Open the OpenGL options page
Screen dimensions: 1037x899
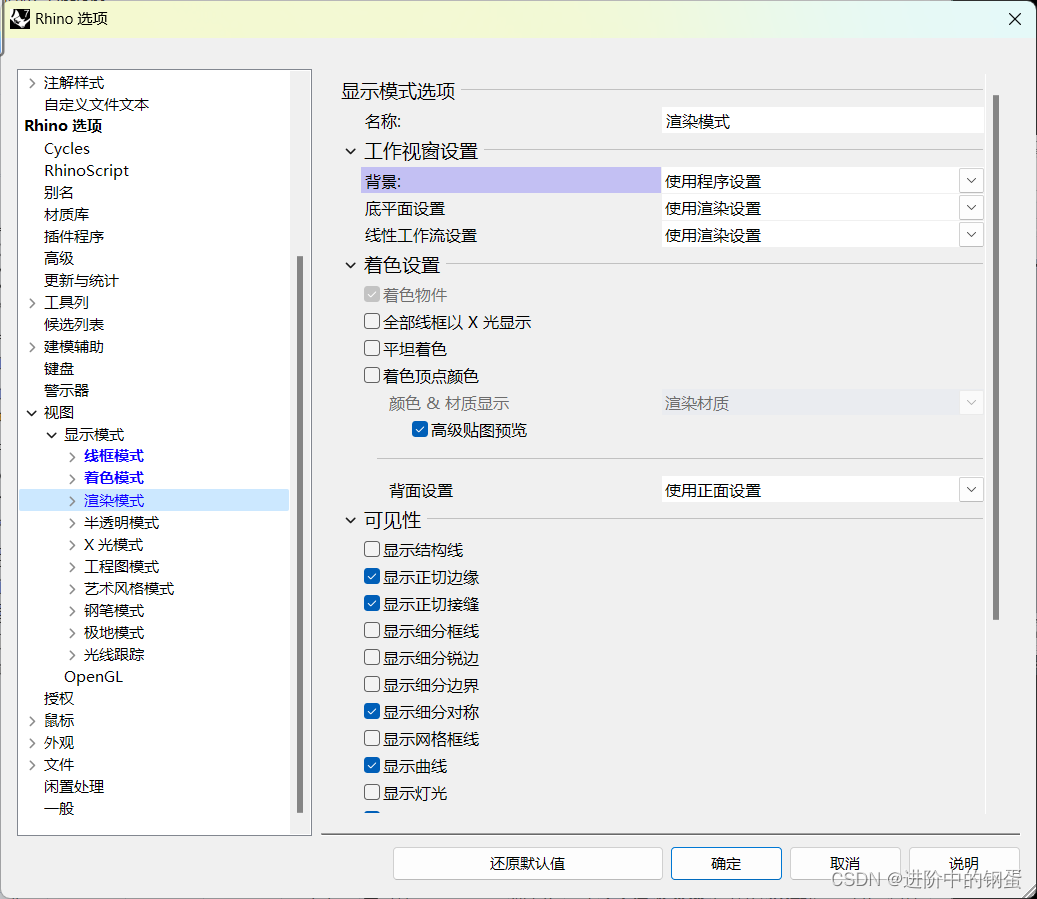click(x=93, y=677)
